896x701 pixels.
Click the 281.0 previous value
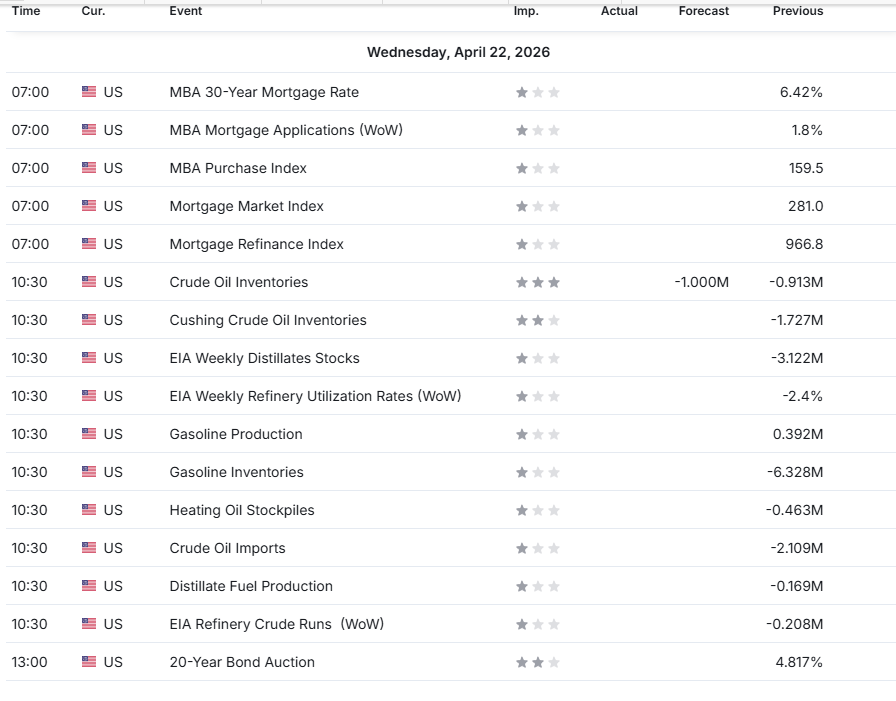click(806, 206)
